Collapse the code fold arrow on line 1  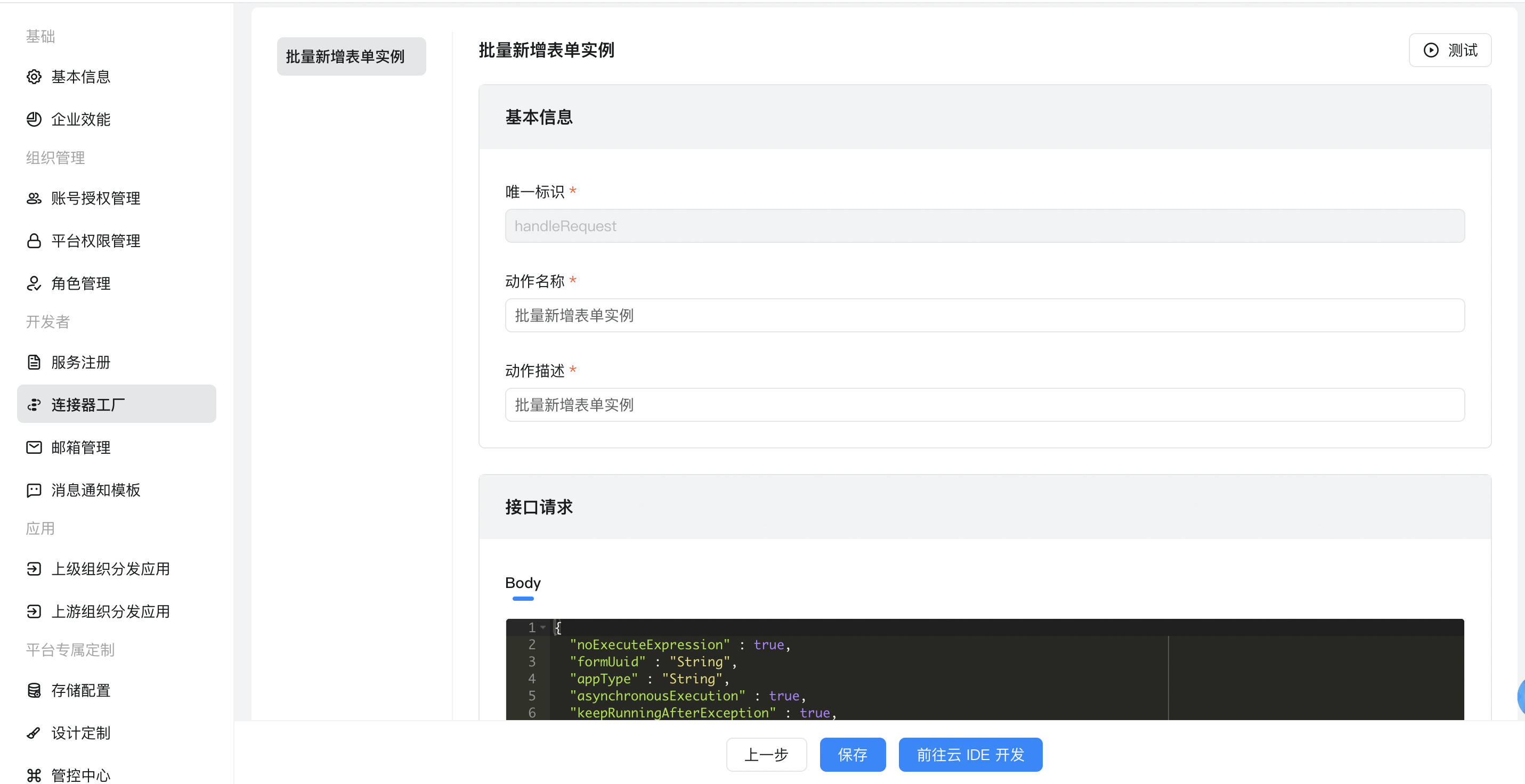coord(543,628)
